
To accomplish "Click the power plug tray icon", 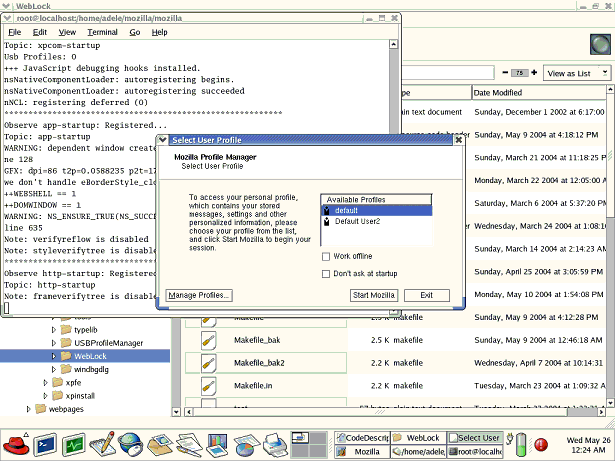I will point(509,439).
